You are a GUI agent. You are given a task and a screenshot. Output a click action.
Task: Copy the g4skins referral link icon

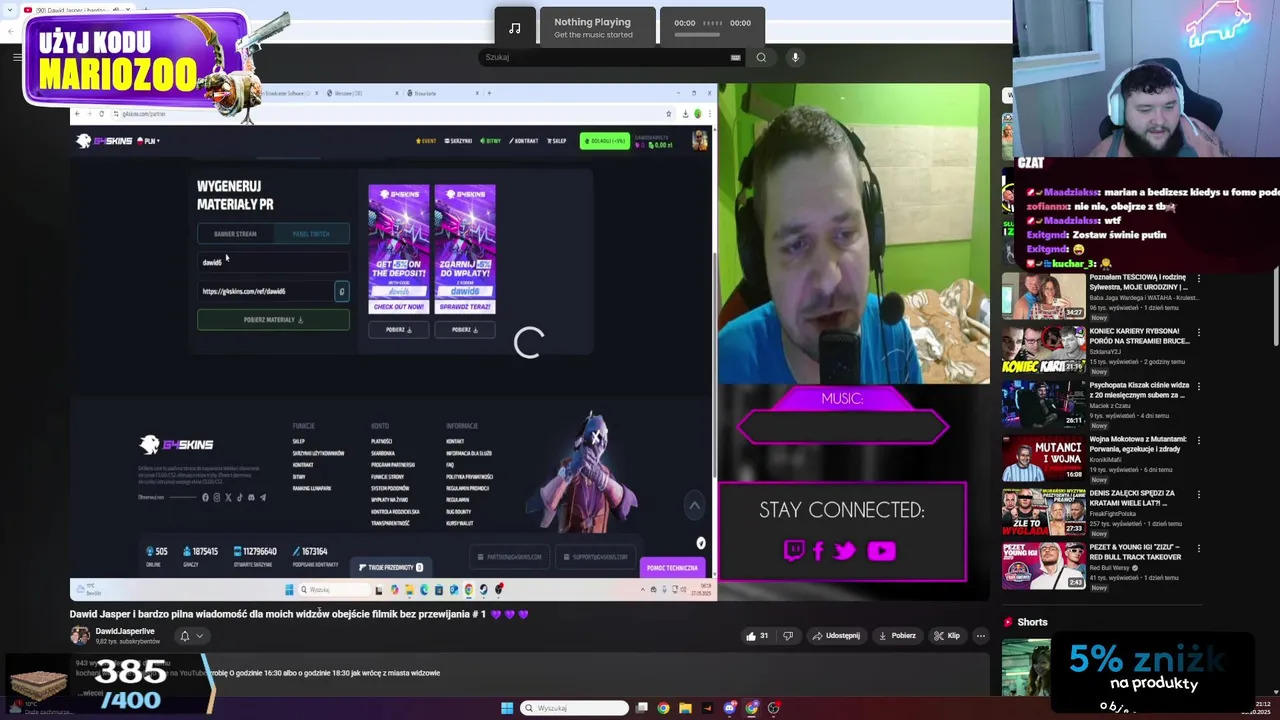tap(341, 291)
